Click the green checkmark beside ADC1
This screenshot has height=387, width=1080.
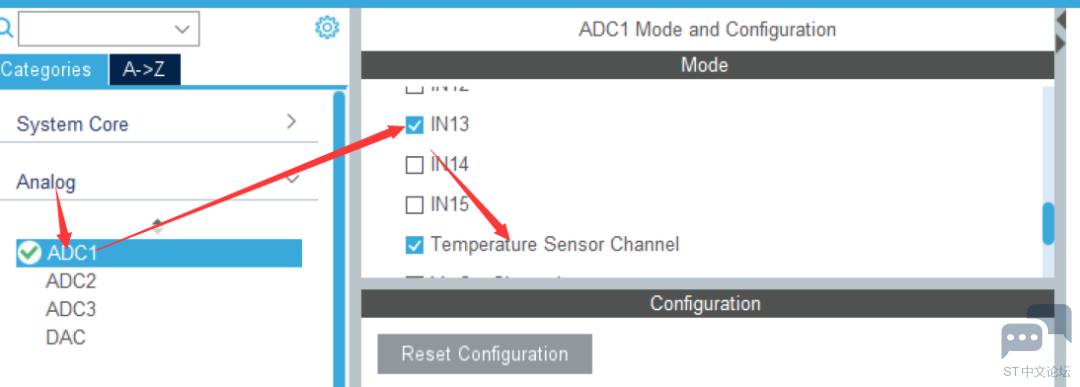point(28,253)
